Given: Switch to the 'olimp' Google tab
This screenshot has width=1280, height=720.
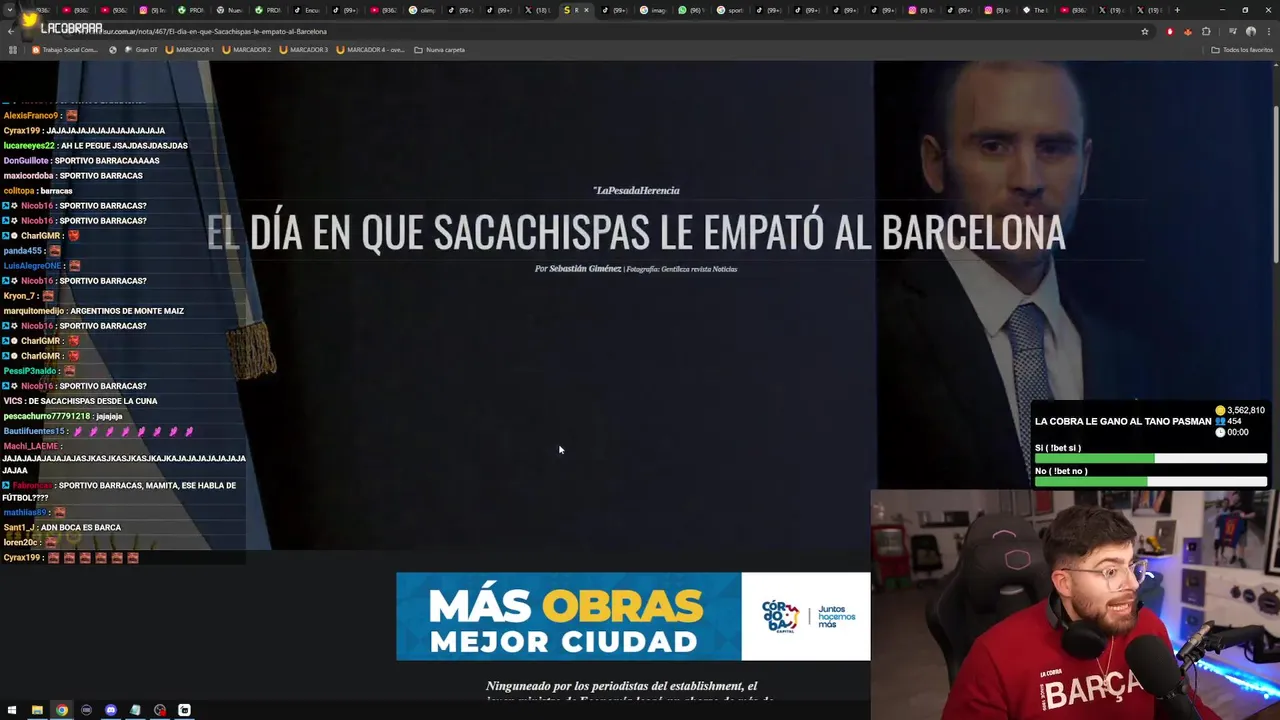Looking at the screenshot, I should [423, 10].
